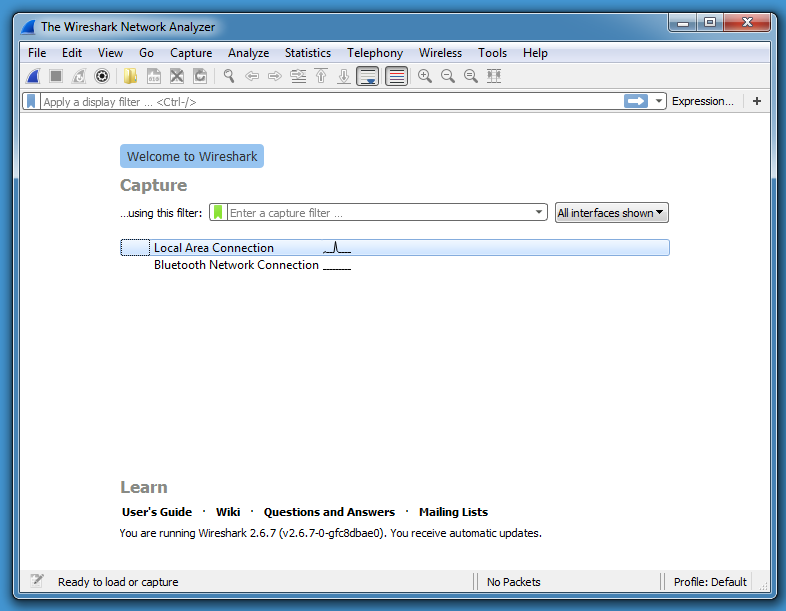Click the display filter bookmark icon
786x611 pixels.
[x=32, y=101]
